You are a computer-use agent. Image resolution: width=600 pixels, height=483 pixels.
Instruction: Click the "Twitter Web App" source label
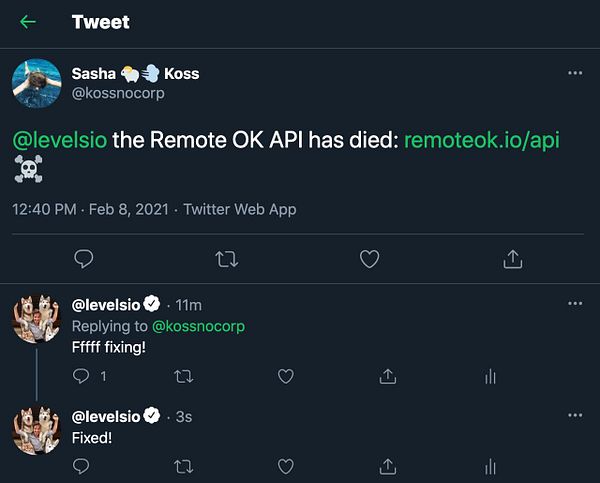tap(240, 210)
